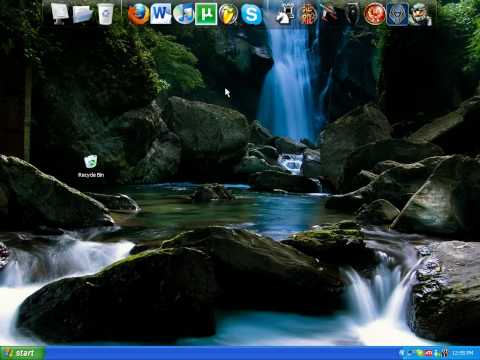Launch uTorrent from the dock

pos(206,14)
